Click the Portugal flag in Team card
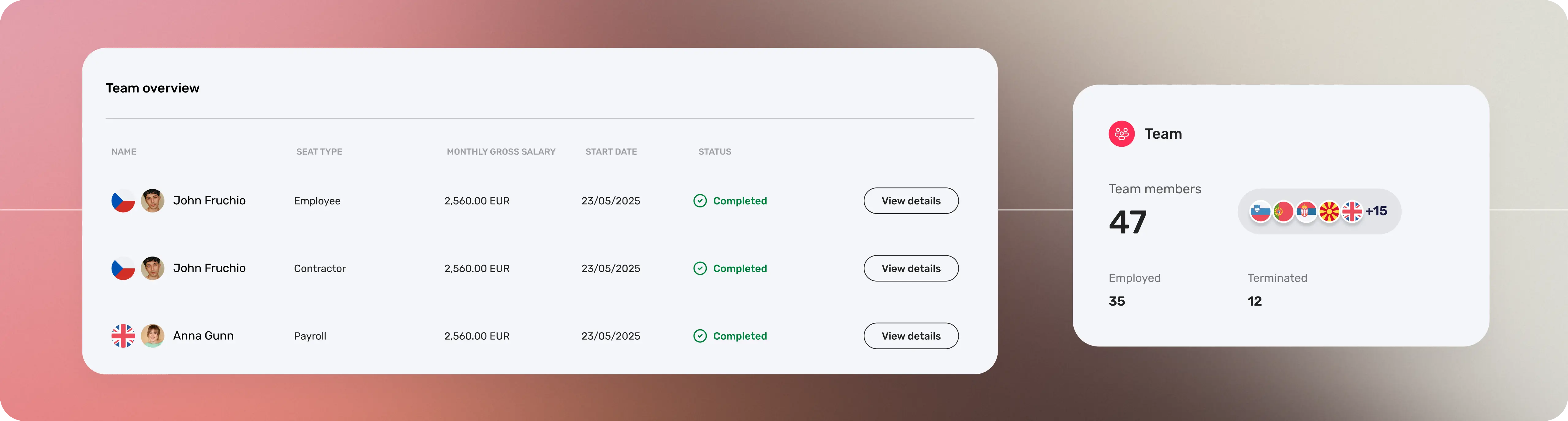Viewport: 1568px width, 421px height. [x=1283, y=211]
